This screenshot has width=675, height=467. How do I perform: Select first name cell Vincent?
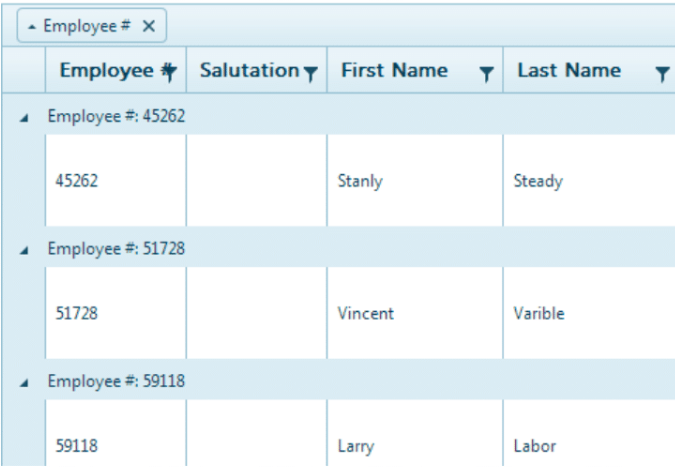(x=415, y=313)
